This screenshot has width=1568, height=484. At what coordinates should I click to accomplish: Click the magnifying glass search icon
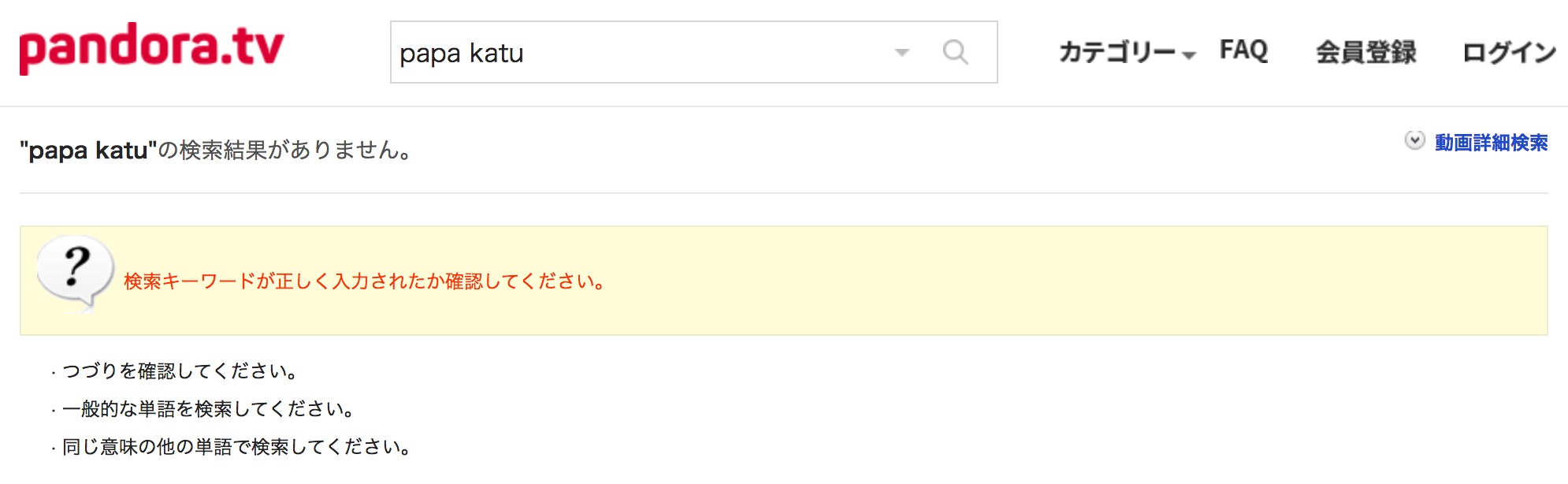click(955, 52)
